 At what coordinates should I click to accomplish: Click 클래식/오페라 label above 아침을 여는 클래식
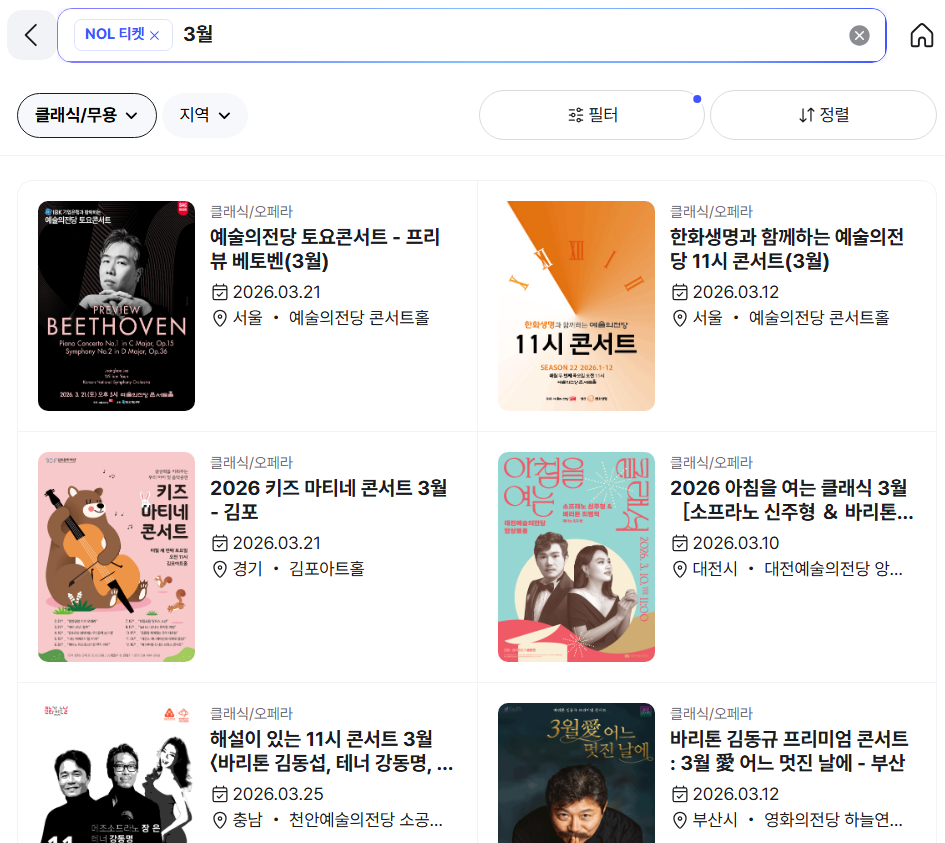(x=712, y=463)
